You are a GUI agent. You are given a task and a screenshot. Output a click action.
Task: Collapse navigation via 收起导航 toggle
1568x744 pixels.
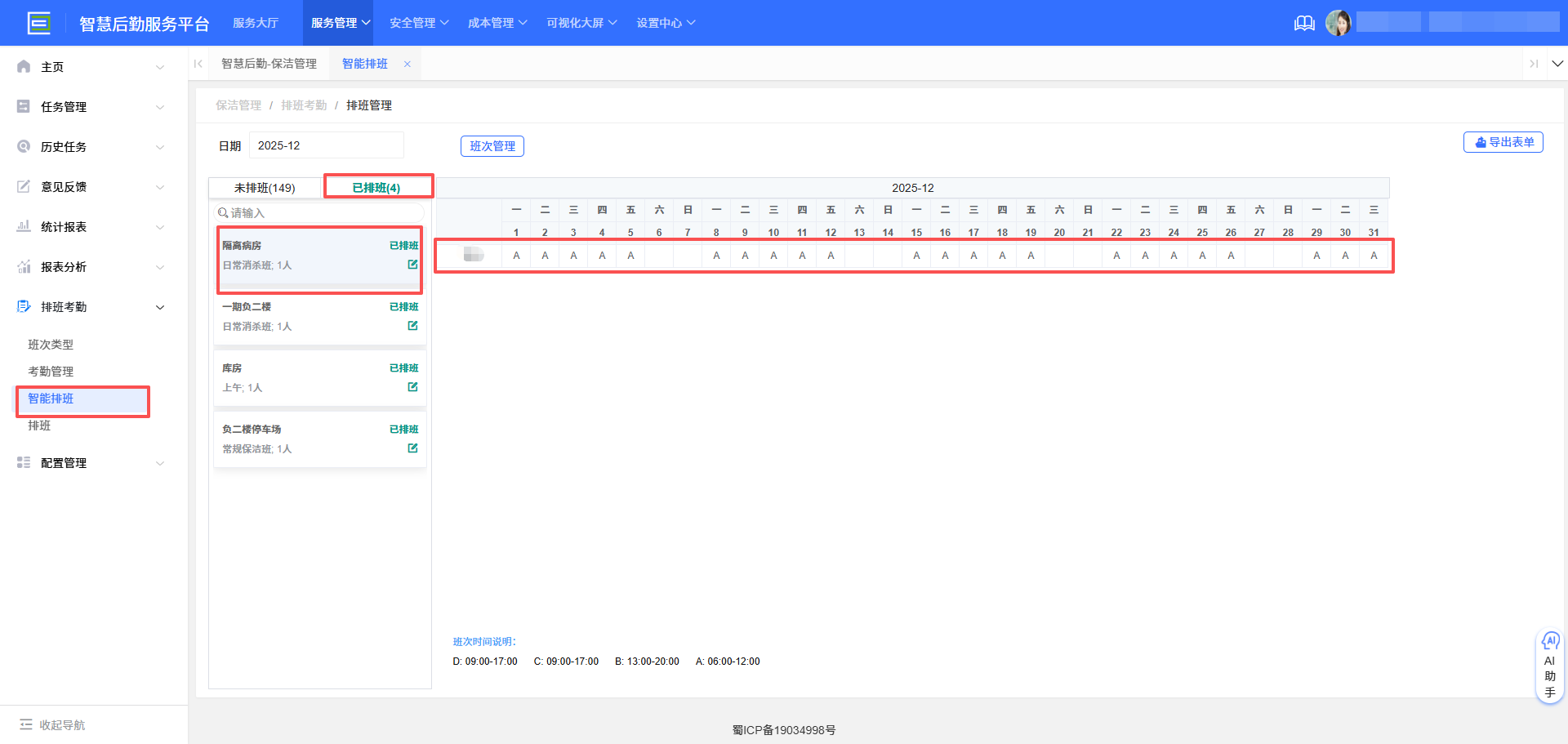[x=51, y=724]
